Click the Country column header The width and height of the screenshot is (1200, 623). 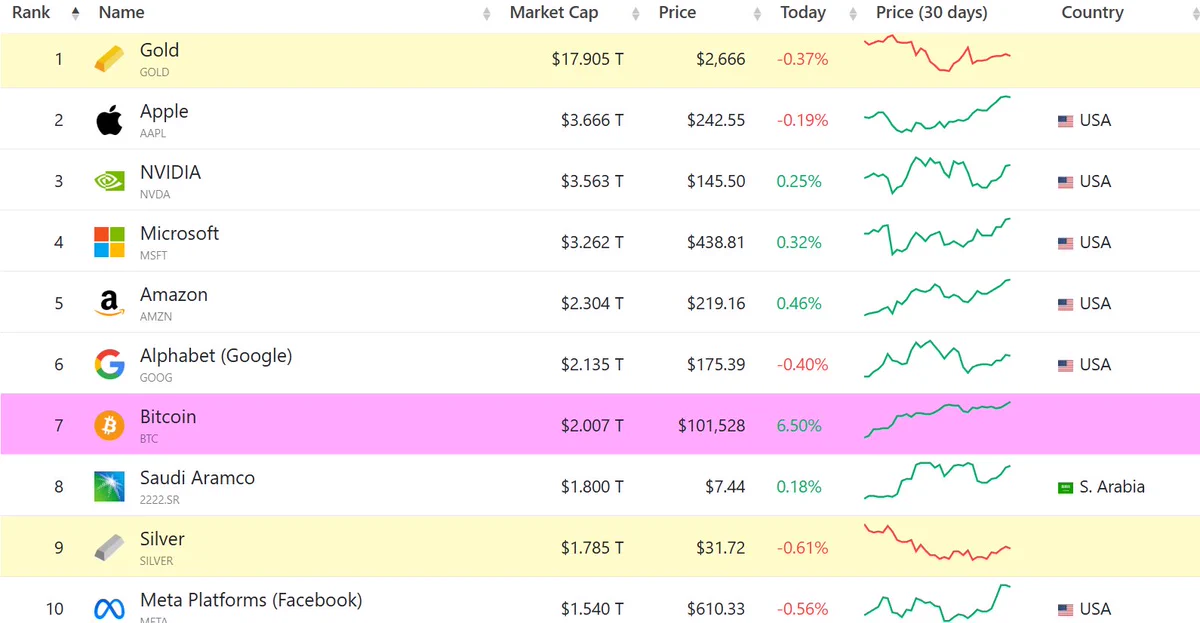1092,13
